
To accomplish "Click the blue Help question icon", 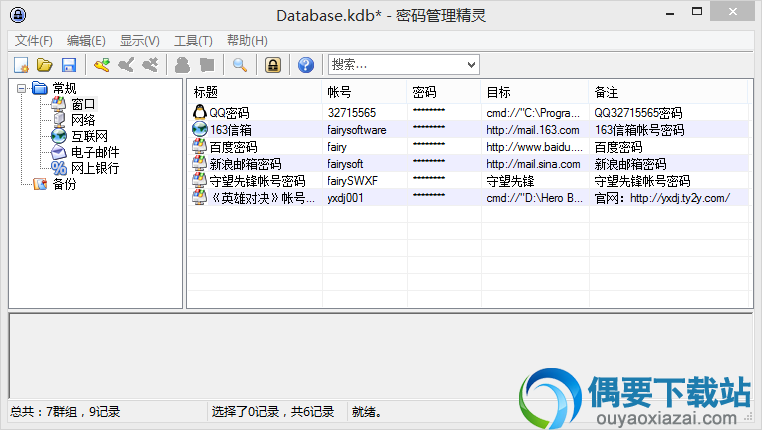I will pyautogui.click(x=306, y=65).
